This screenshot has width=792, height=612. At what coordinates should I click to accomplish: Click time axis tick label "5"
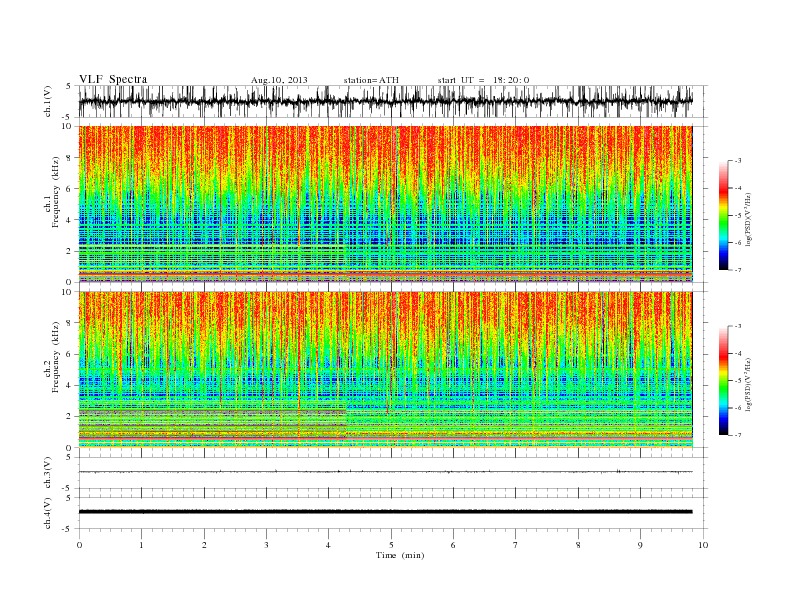point(391,545)
